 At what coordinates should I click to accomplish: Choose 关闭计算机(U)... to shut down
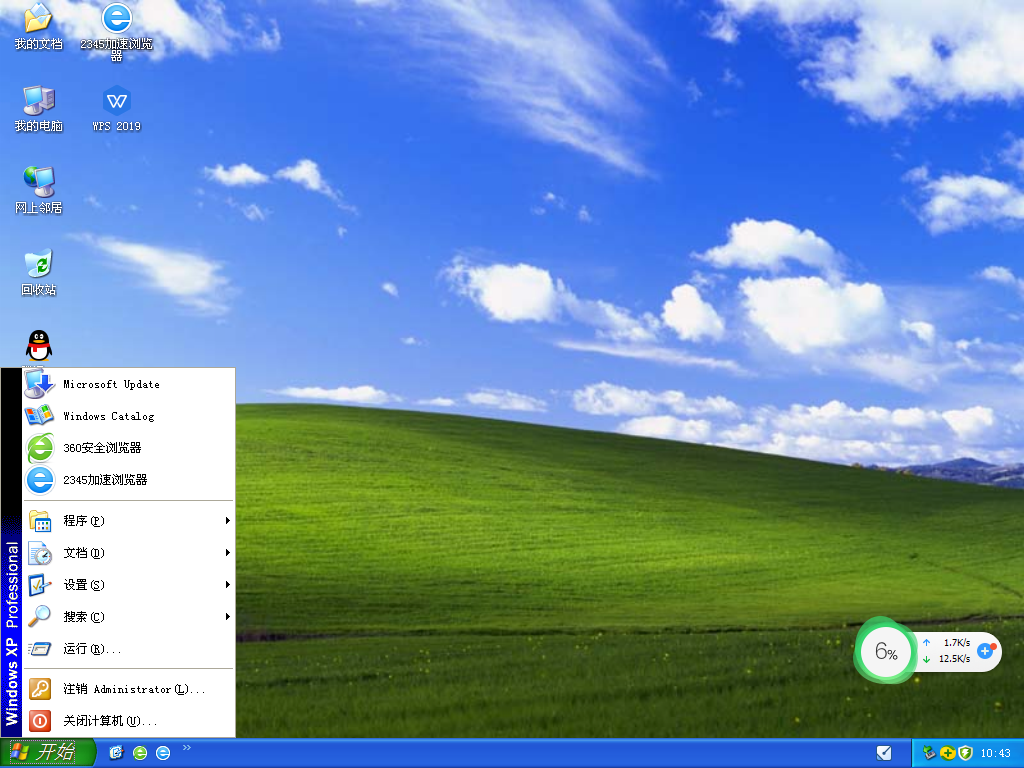(129, 721)
